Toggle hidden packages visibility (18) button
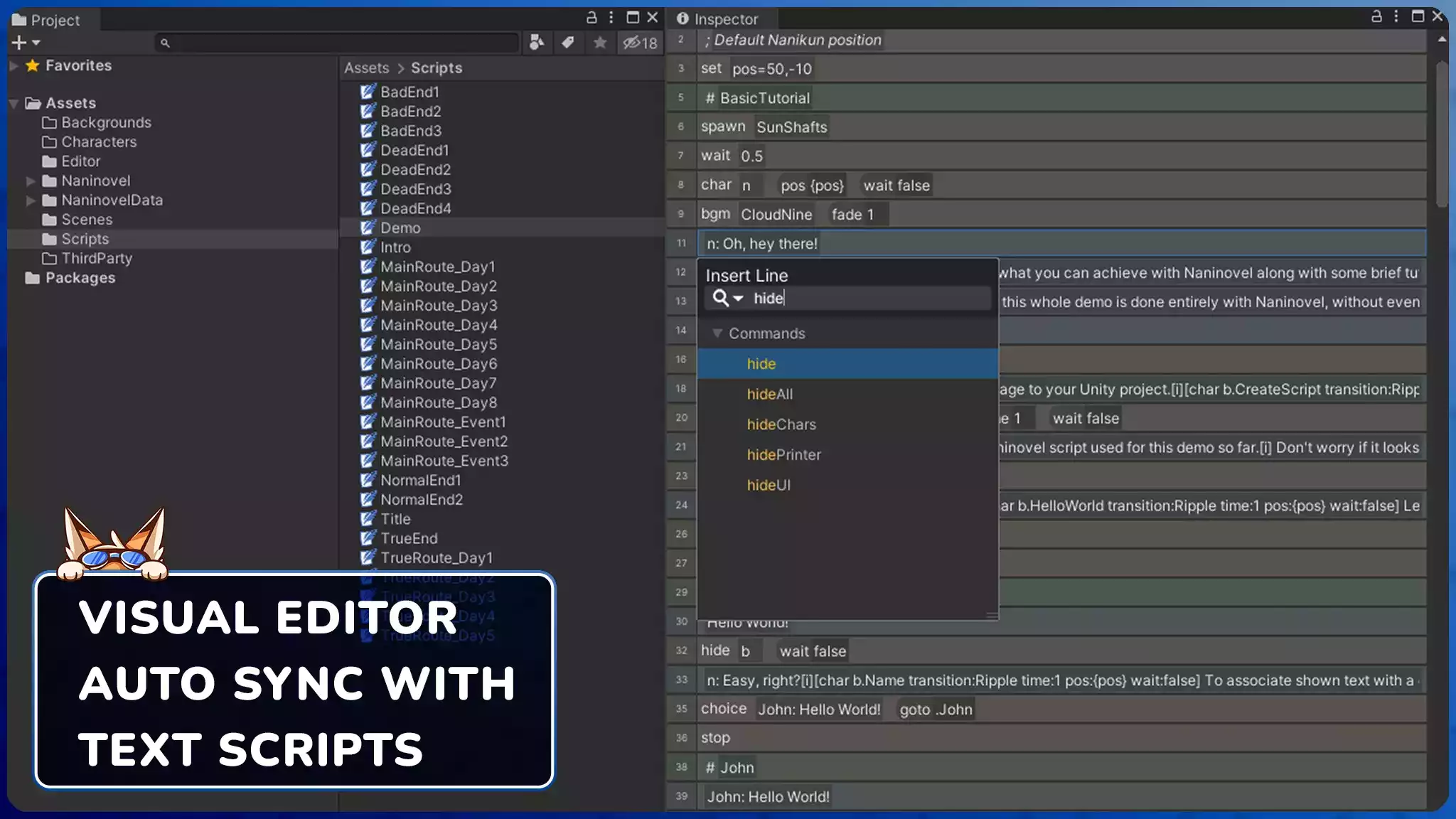The width and height of the screenshot is (1456, 819). tap(640, 43)
